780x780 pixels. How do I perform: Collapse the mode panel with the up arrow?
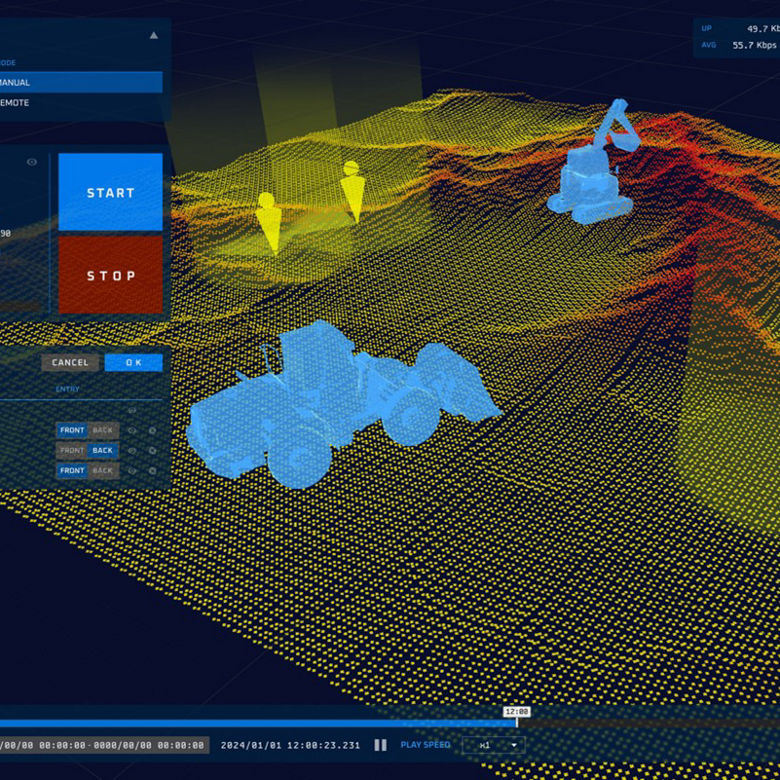pyautogui.click(x=154, y=35)
